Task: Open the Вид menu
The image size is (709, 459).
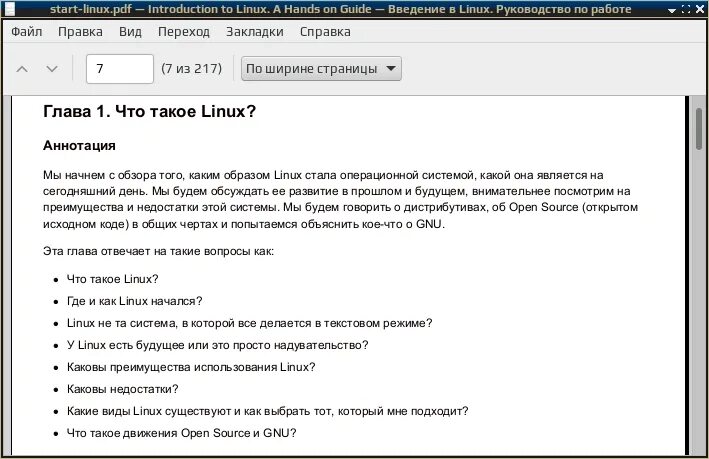Action: coord(130,32)
